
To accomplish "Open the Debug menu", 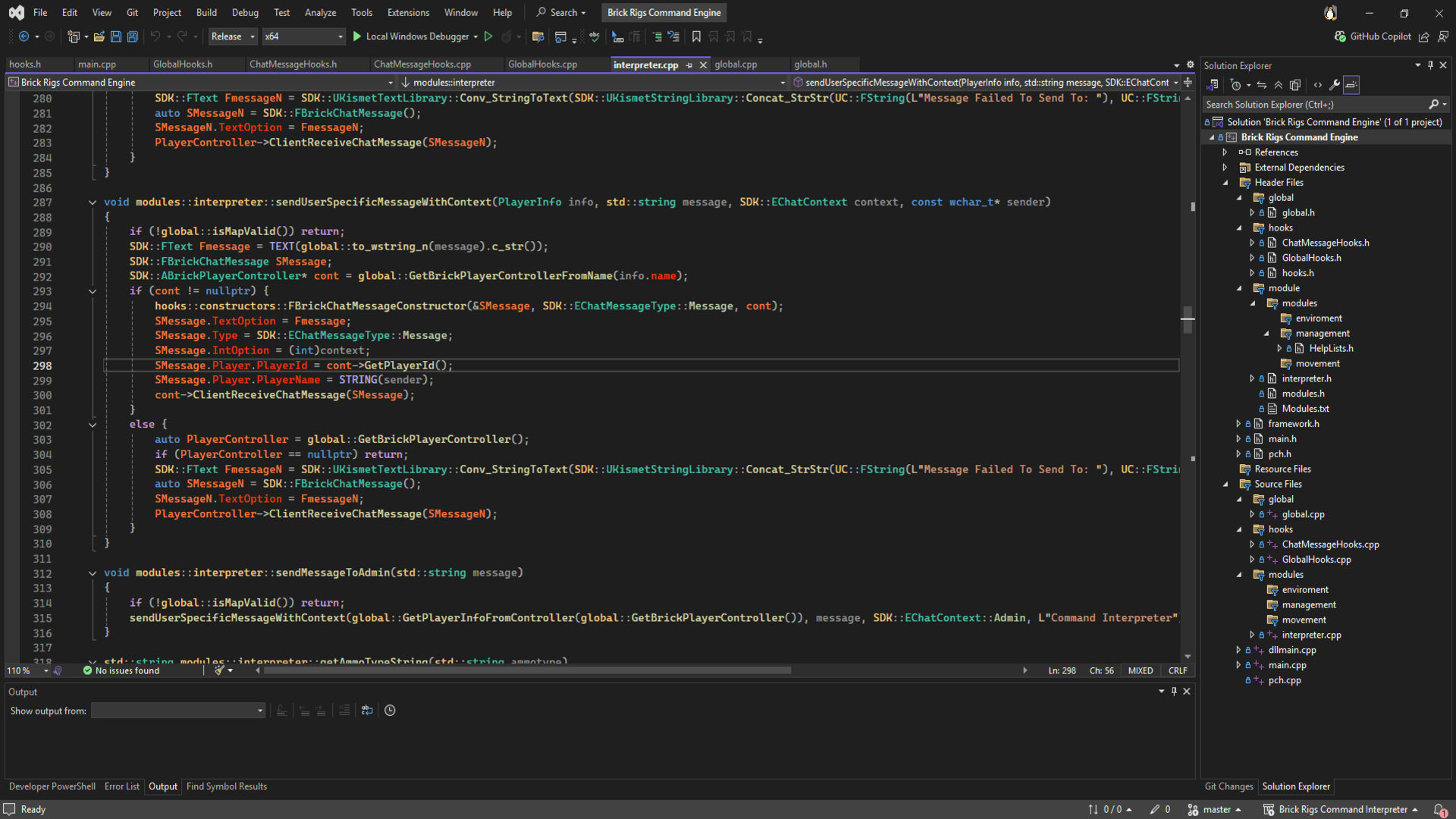I will click(x=245, y=12).
